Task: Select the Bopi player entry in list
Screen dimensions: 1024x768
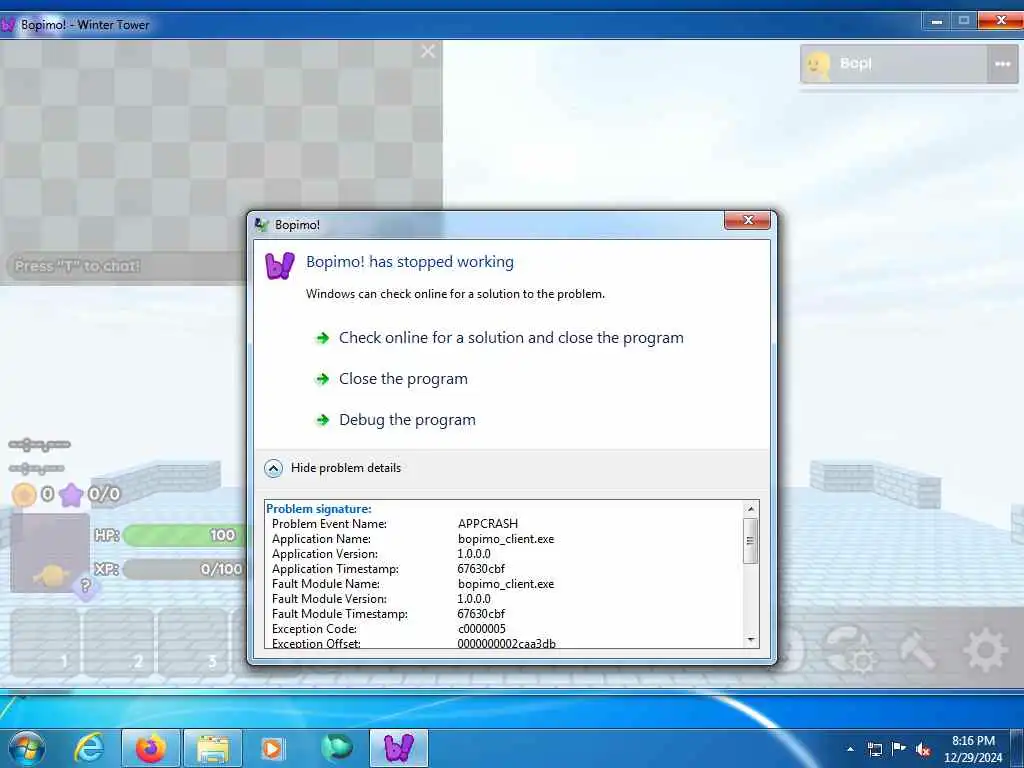Action: tap(894, 64)
